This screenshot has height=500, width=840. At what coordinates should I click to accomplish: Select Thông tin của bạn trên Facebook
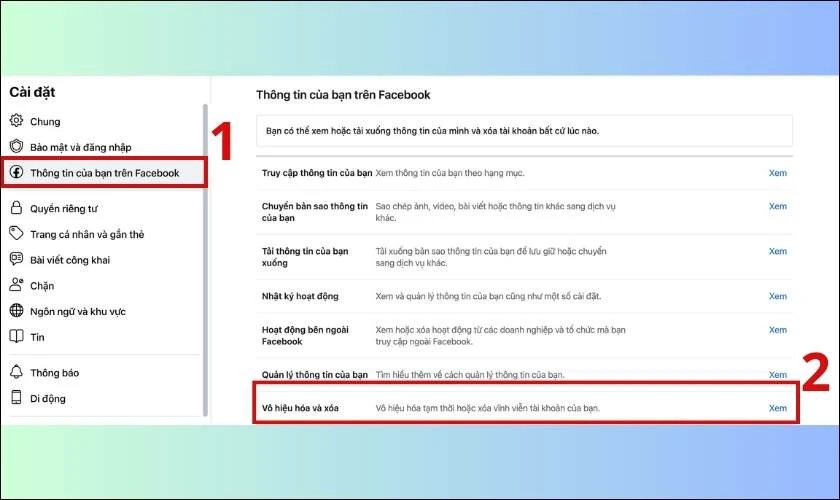click(104, 173)
